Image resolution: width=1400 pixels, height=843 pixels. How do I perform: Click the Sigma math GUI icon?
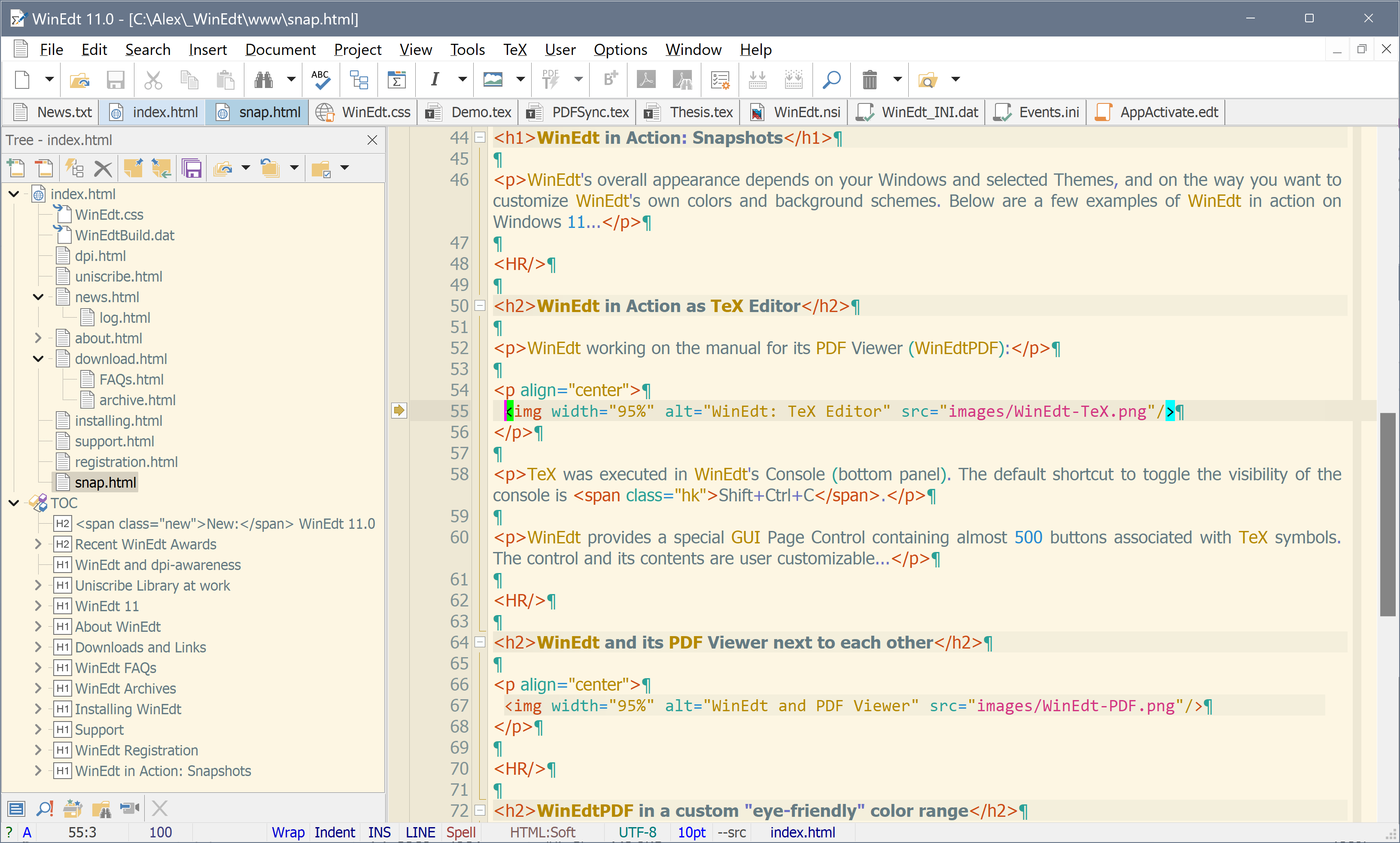(x=396, y=79)
